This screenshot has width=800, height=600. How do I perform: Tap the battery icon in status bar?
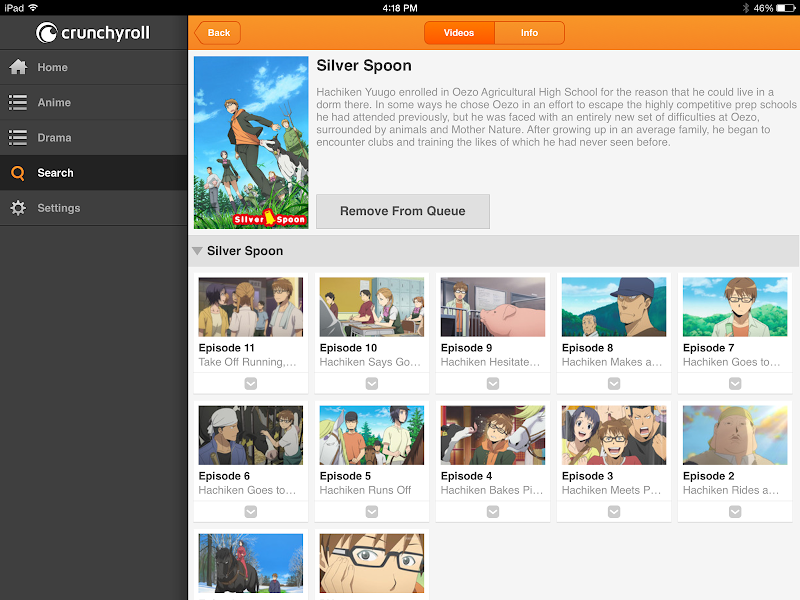[x=785, y=8]
